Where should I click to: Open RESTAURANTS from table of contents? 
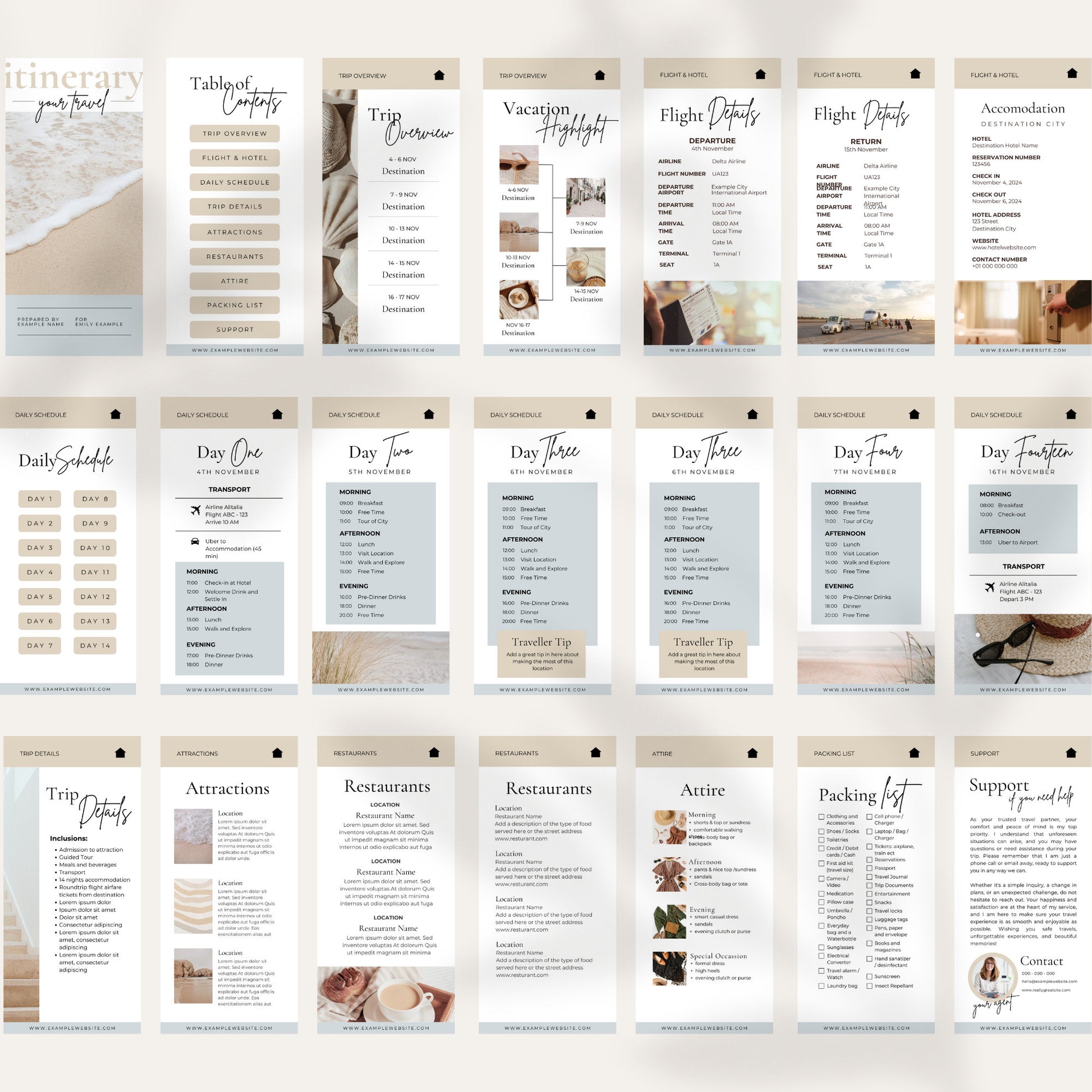[x=235, y=256]
